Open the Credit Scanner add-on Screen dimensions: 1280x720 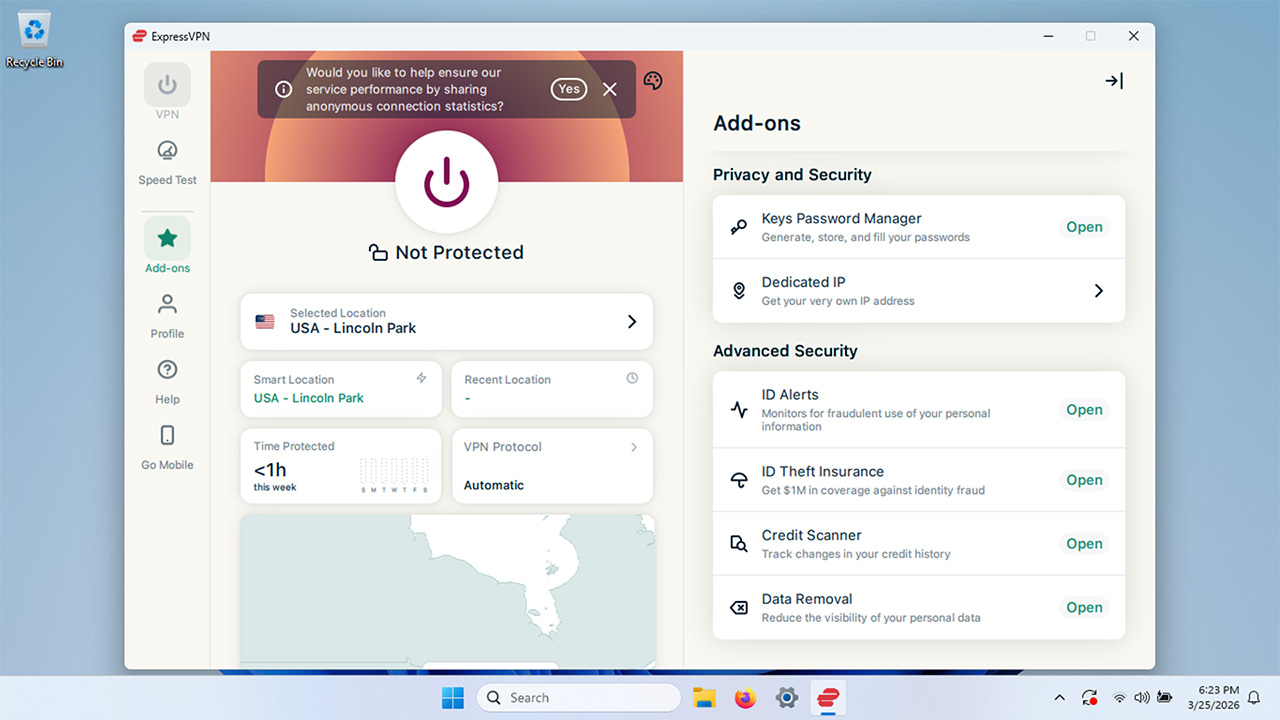[1084, 543]
